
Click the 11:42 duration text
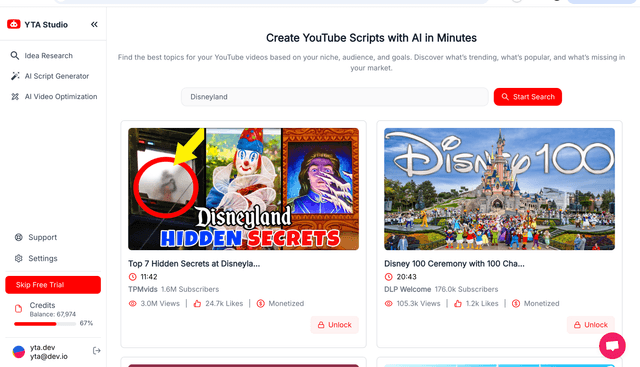click(149, 277)
